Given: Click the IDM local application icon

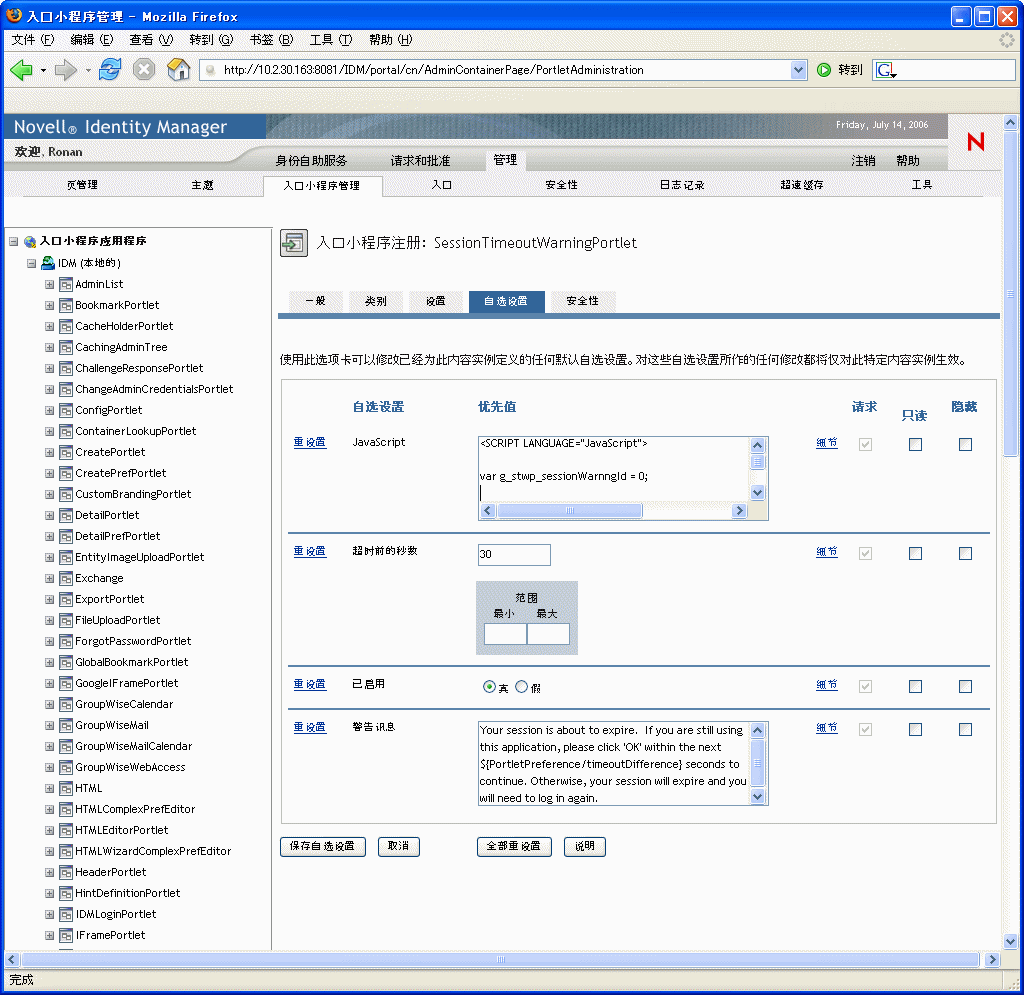Looking at the screenshot, I should (48, 263).
